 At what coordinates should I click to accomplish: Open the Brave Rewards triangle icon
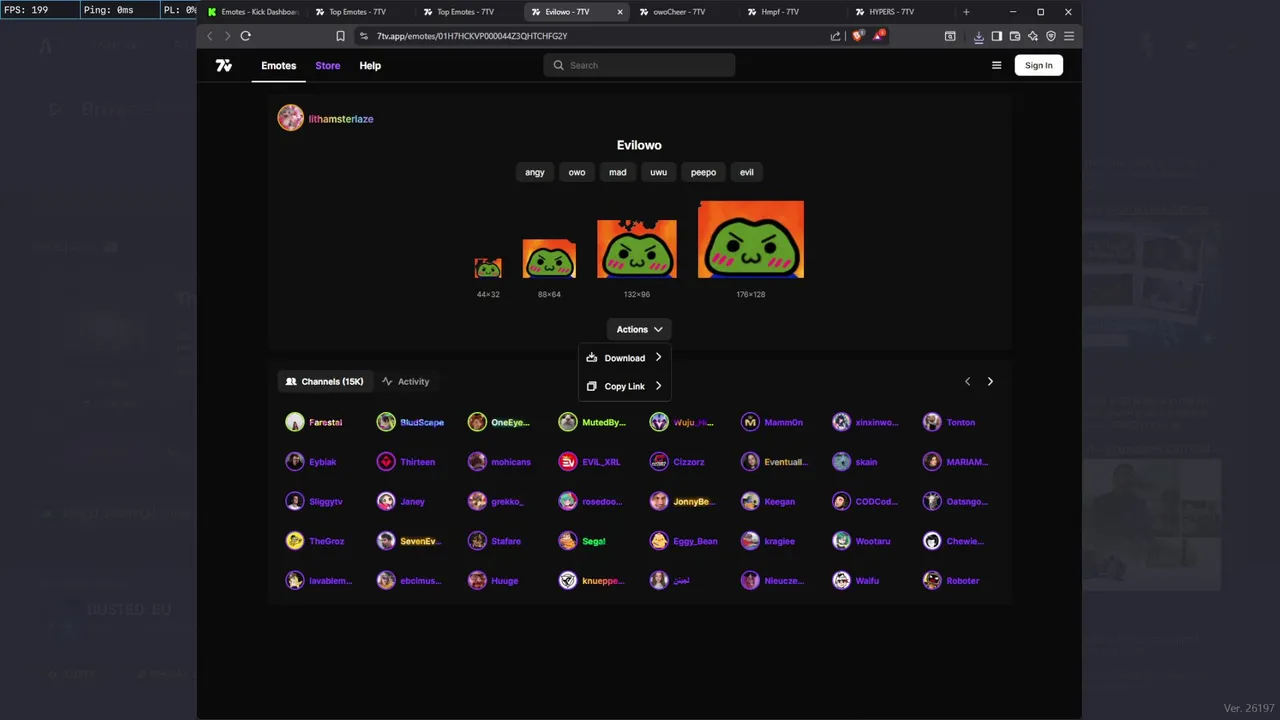[878, 36]
